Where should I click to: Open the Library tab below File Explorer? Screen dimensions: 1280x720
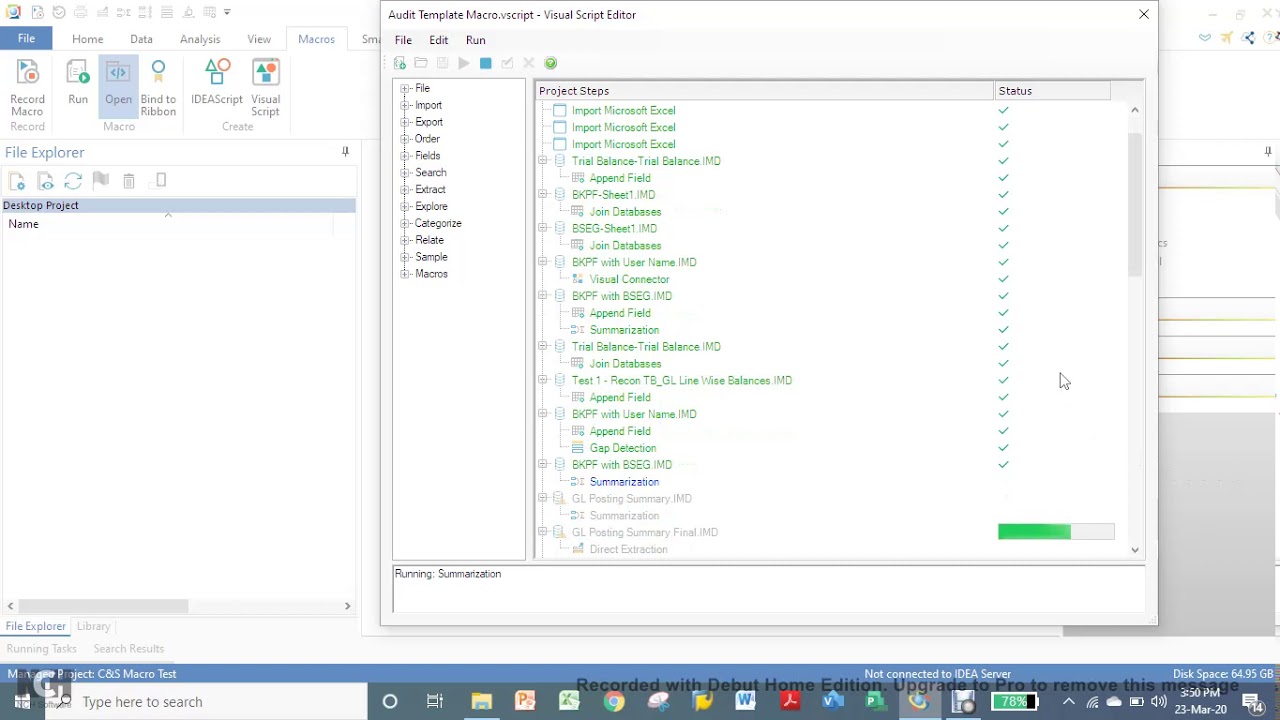(93, 626)
